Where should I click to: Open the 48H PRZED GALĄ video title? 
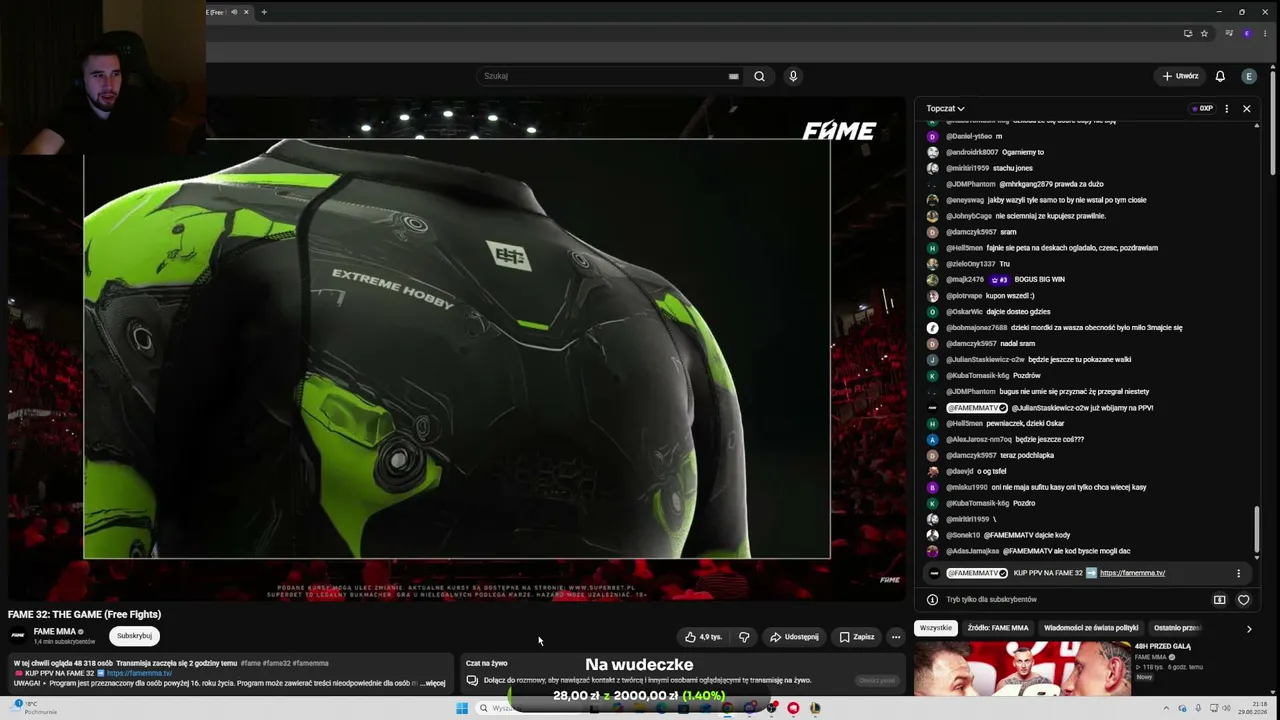[1162, 647]
